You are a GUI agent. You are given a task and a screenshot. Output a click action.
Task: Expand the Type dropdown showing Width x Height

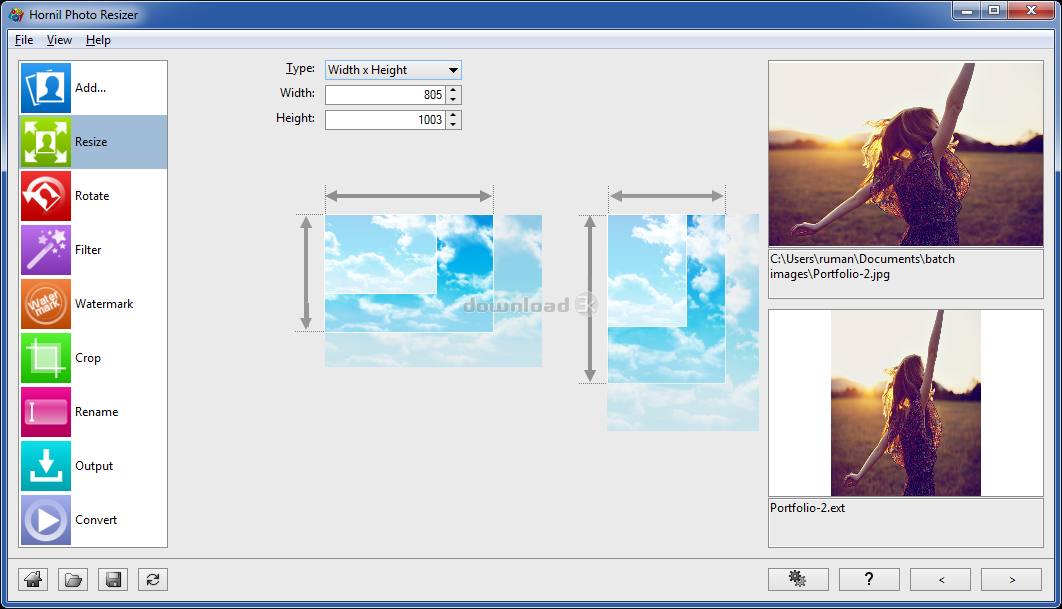tap(394, 70)
